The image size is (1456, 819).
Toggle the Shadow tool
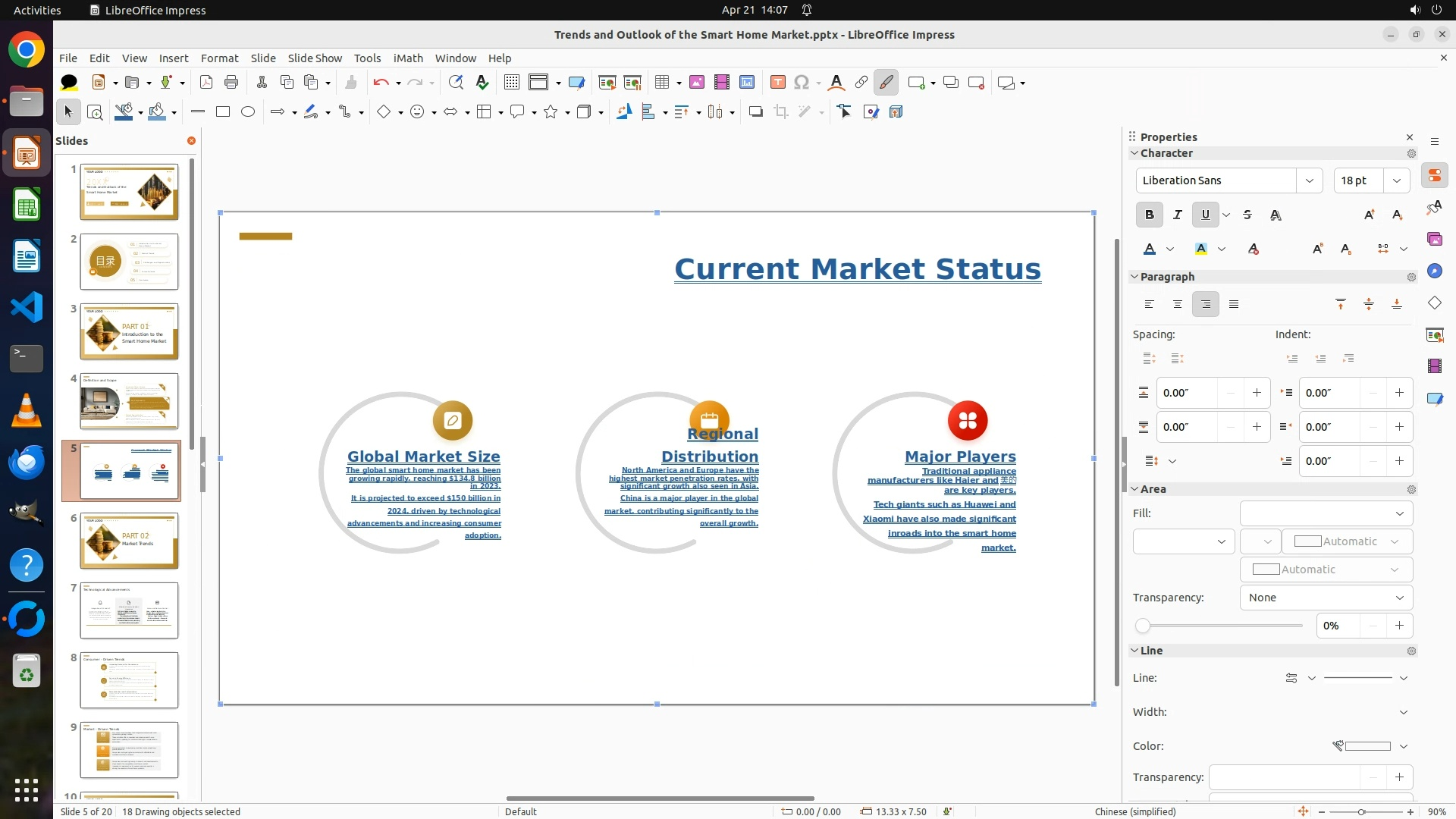[x=755, y=112]
